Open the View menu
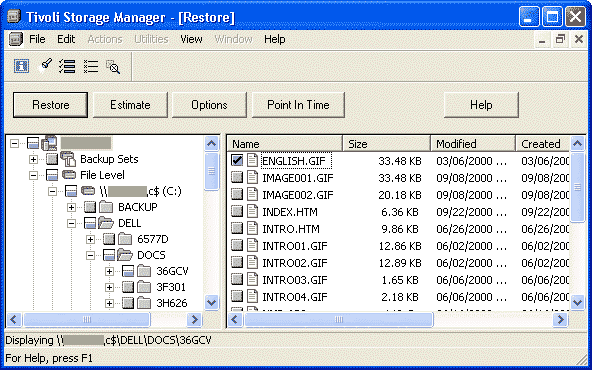 pos(191,39)
